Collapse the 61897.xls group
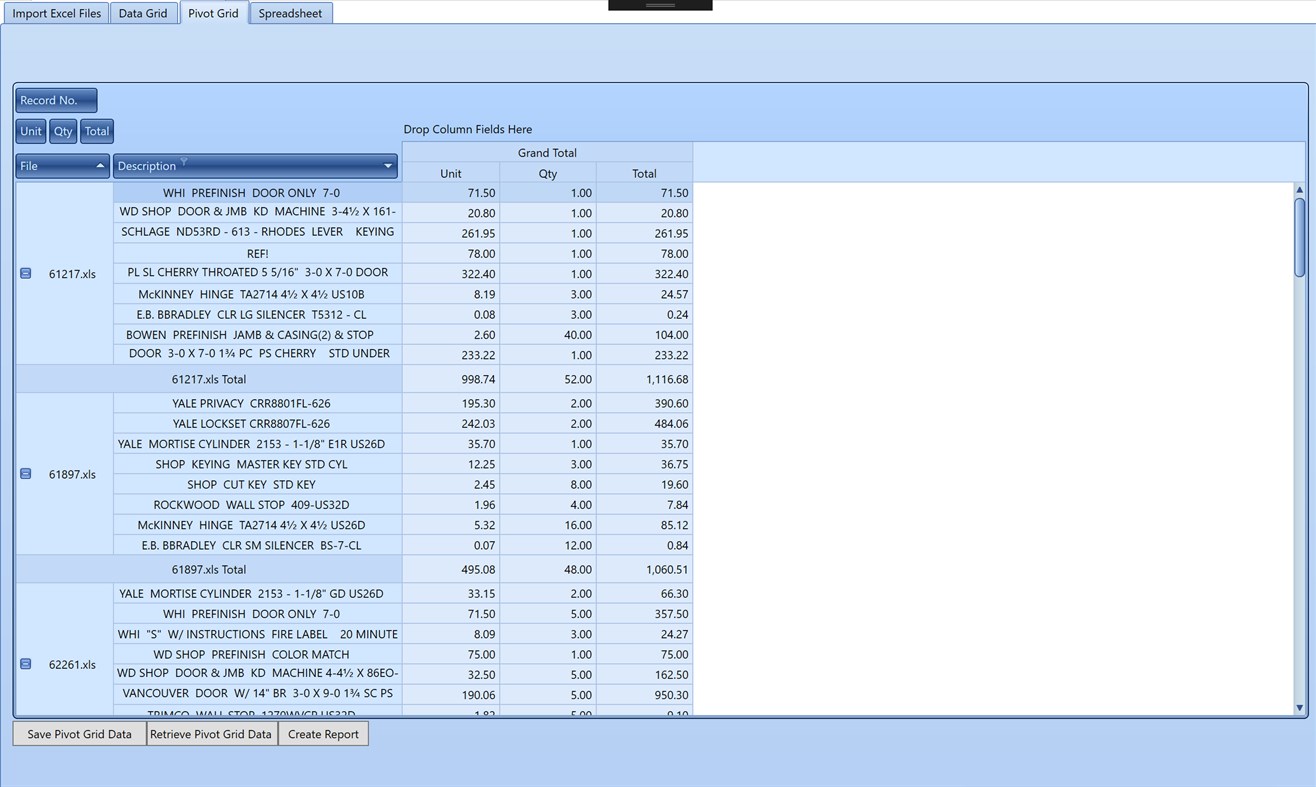 (x=24, y=474)
